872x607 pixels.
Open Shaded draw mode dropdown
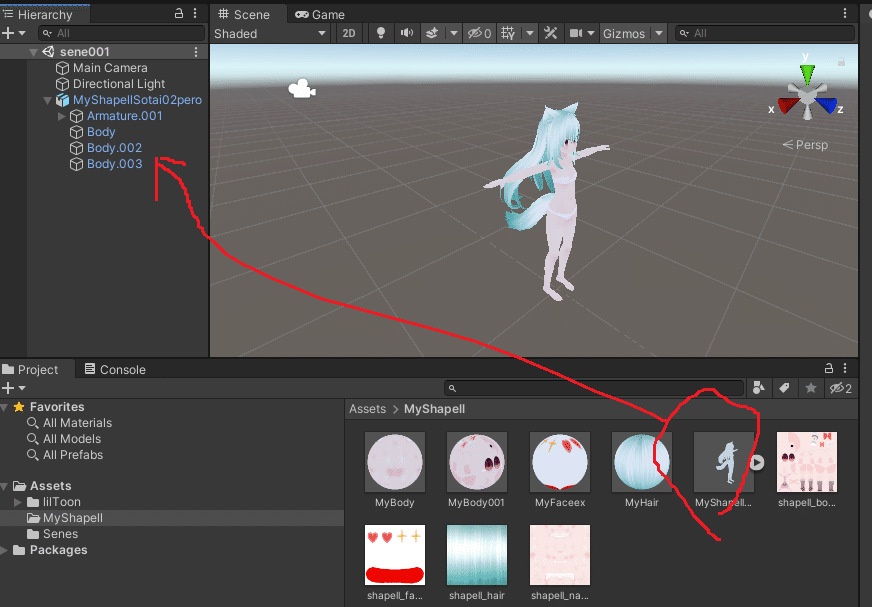[270, 33]
